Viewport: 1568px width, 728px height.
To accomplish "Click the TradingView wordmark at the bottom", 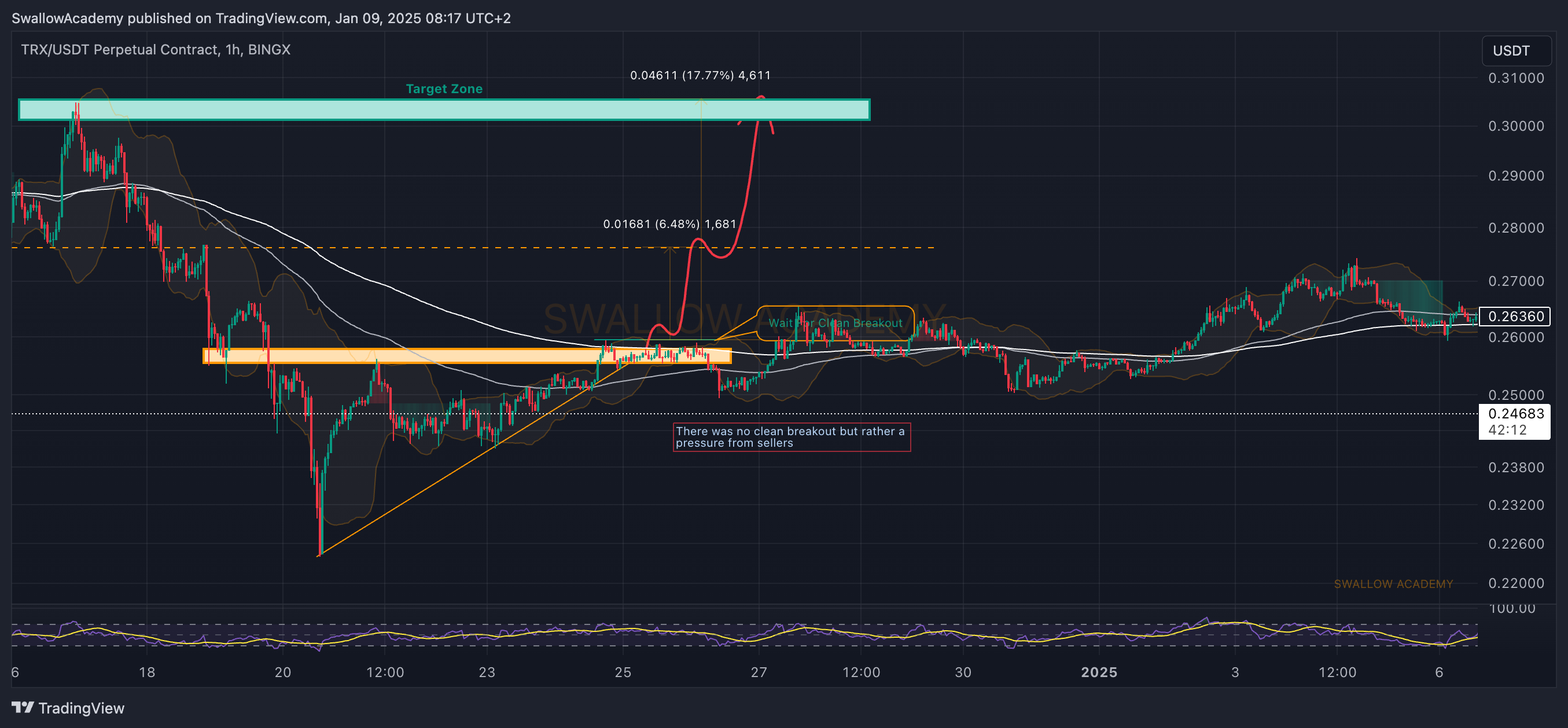I will pos(81,708).
